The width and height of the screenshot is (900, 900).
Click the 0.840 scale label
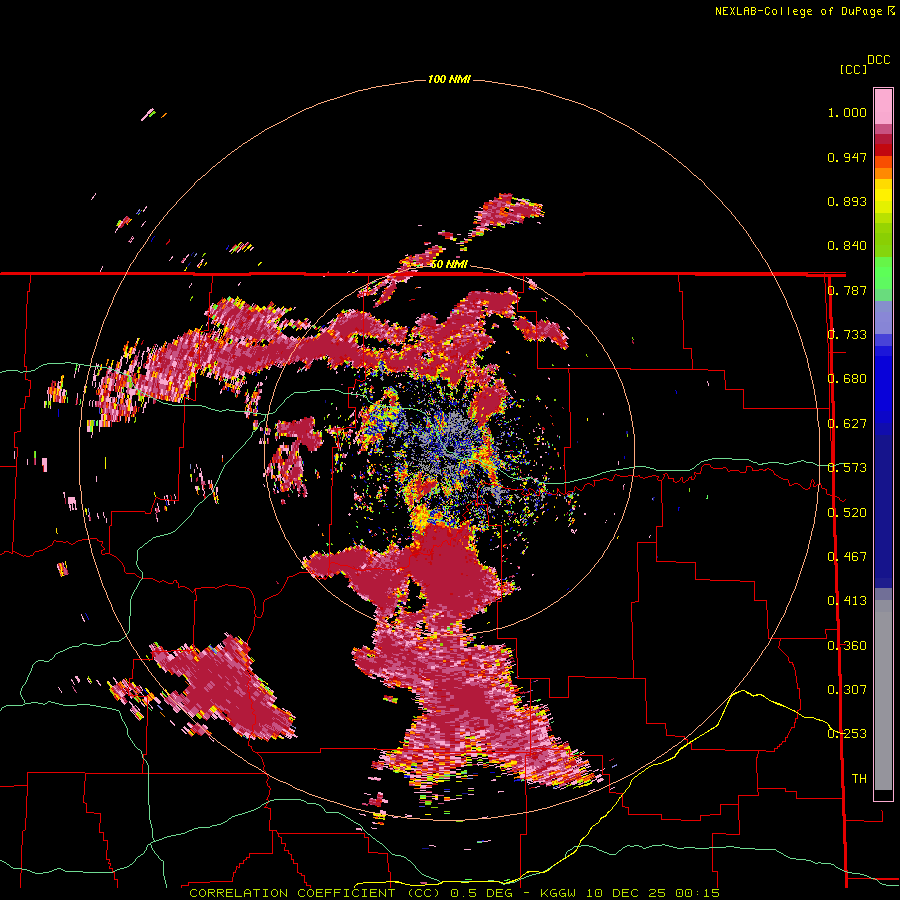pyautogui.click(x=847, y=246)
